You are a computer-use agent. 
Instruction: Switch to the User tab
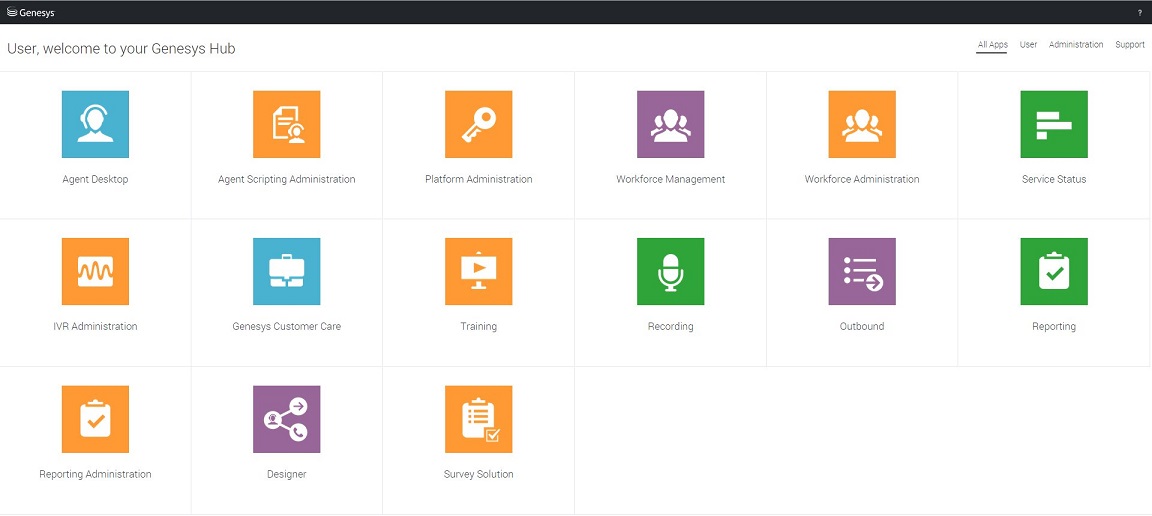tap(1029, 45)
